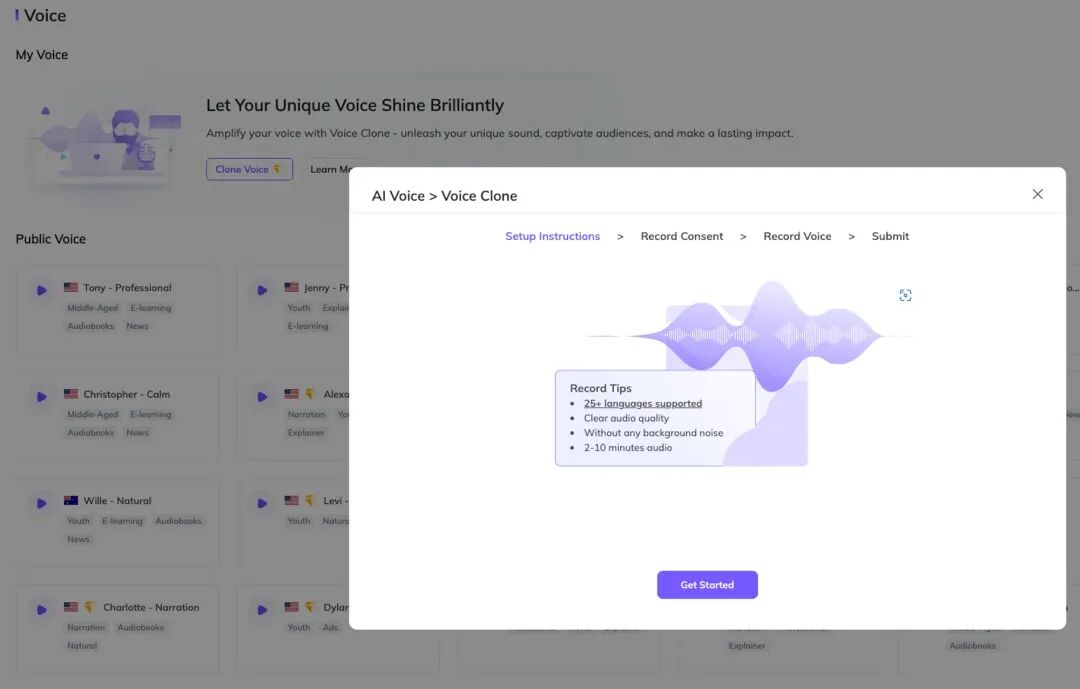Play the Charlotte - Narration voice sample

pos(41,610)
